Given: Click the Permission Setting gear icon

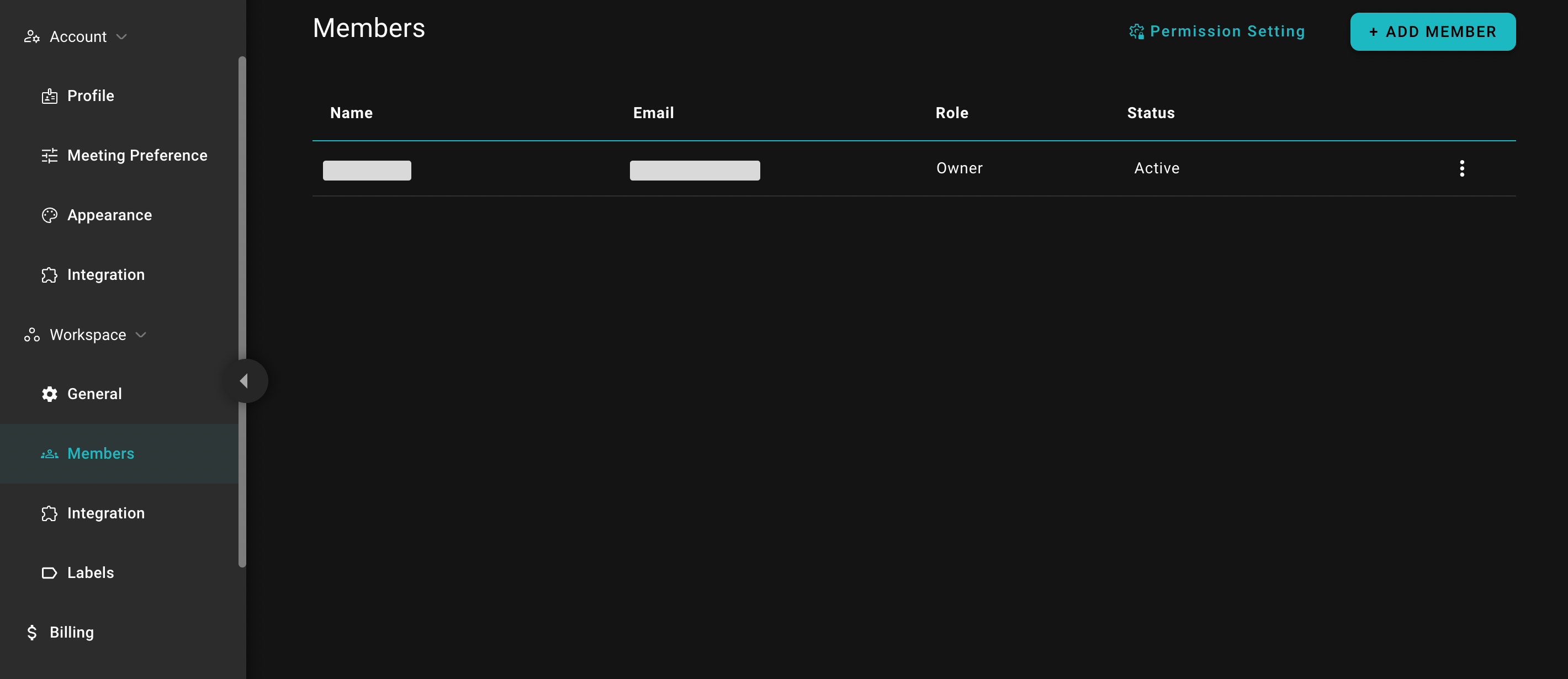Looking at the screenshot, I should 1136,31.
